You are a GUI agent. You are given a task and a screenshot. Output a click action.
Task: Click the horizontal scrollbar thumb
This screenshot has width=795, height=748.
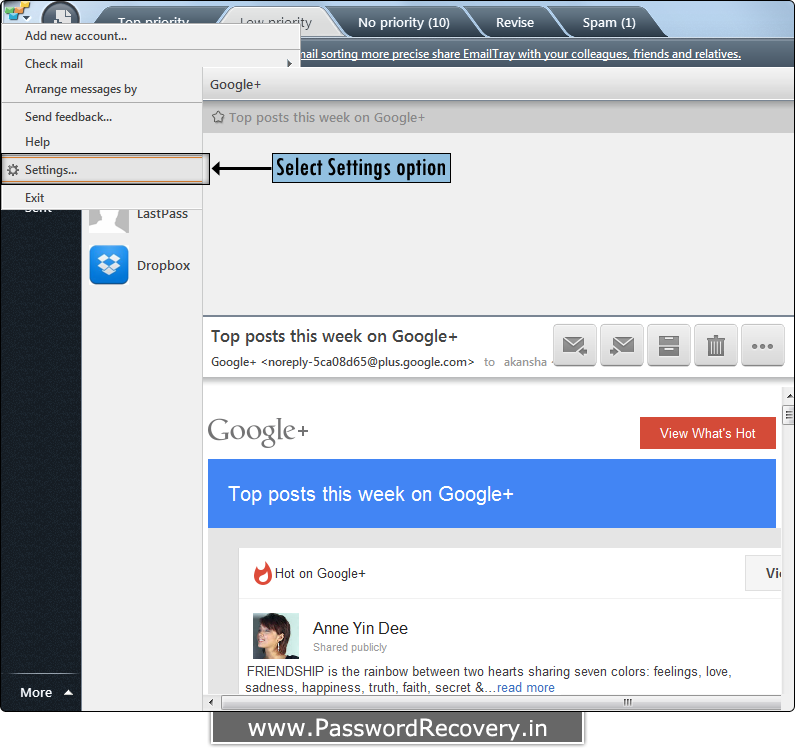502,702
